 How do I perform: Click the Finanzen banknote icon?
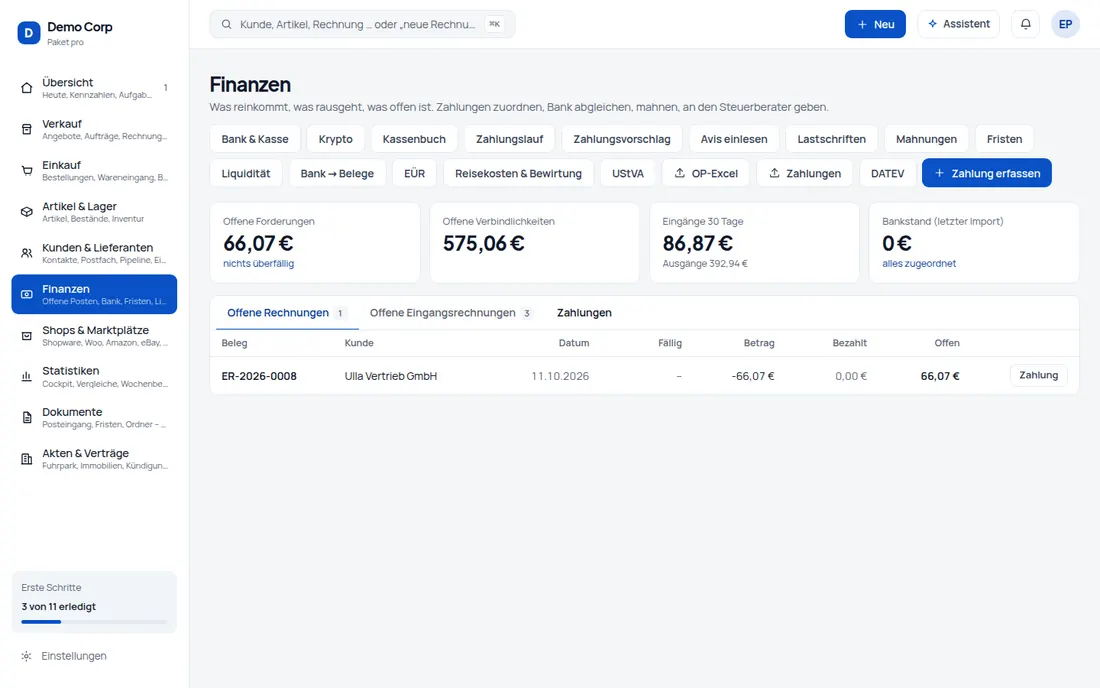pos(27,295)
